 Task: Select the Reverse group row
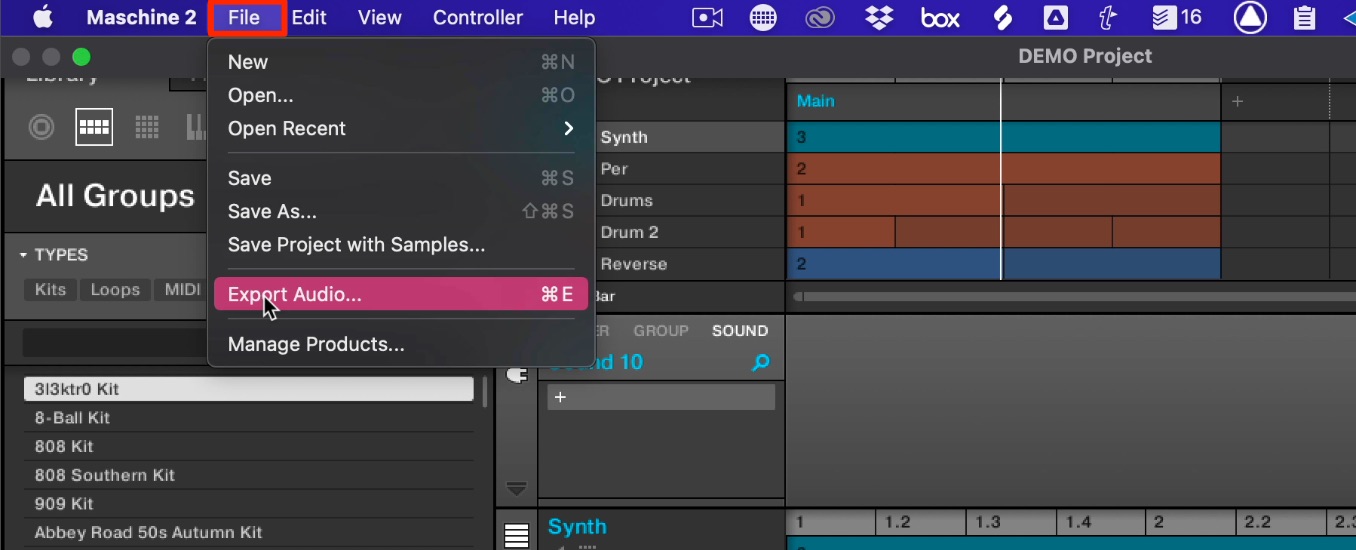(690, 264)
